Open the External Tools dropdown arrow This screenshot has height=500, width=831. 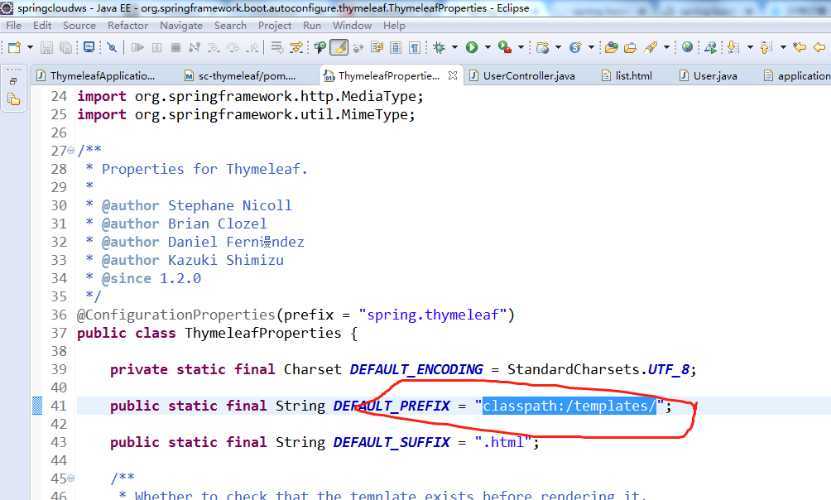click(521, 47)
